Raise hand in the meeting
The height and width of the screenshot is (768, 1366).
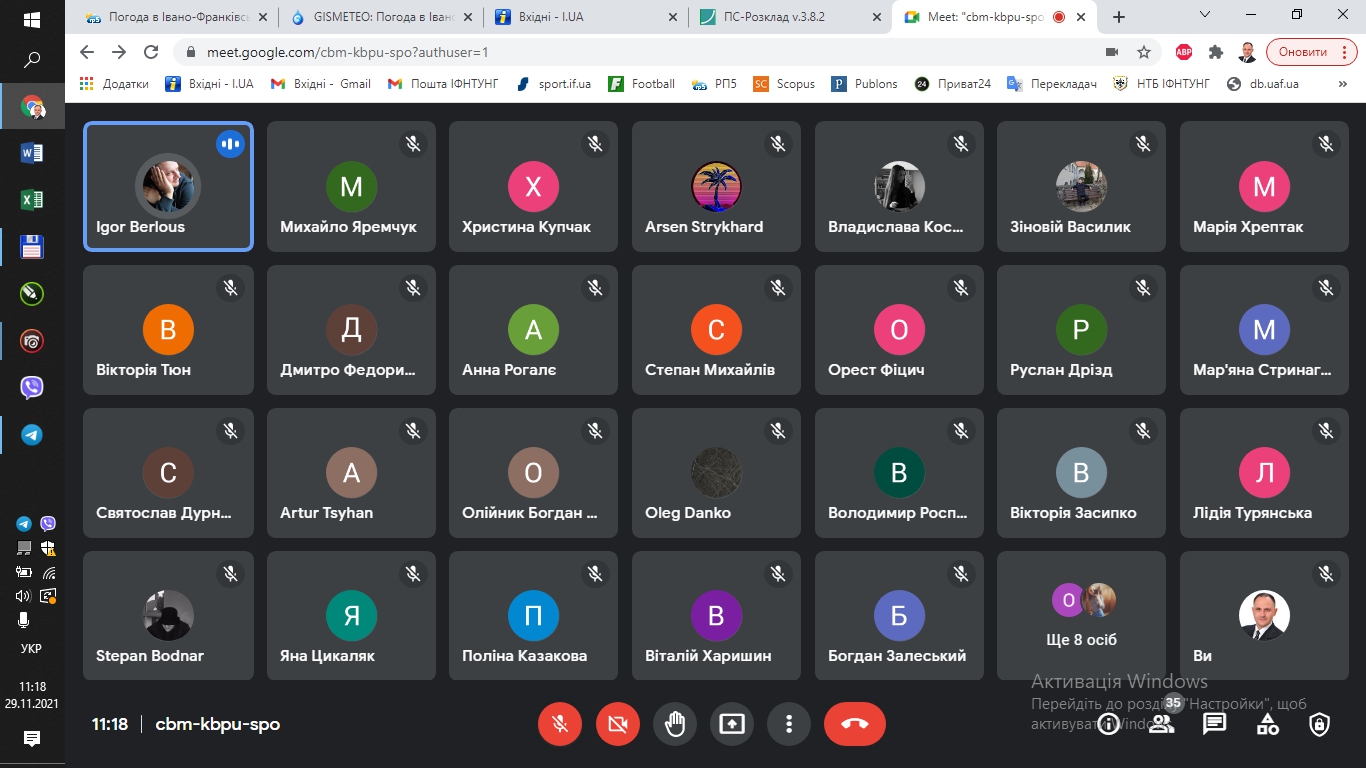(675, 724)
